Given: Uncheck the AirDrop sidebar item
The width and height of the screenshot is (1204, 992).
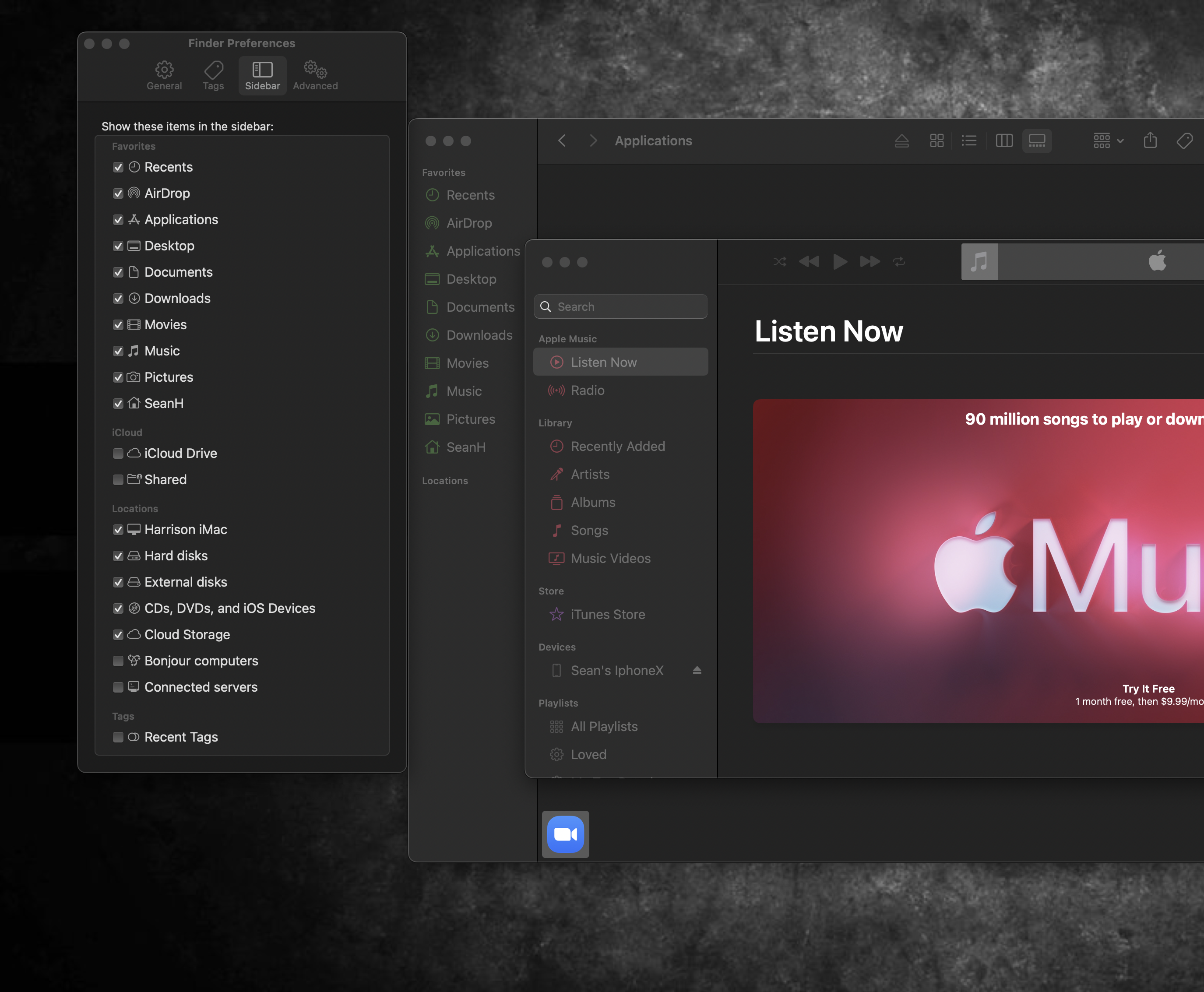Looking at the screenshot, I should coord(118,193).
